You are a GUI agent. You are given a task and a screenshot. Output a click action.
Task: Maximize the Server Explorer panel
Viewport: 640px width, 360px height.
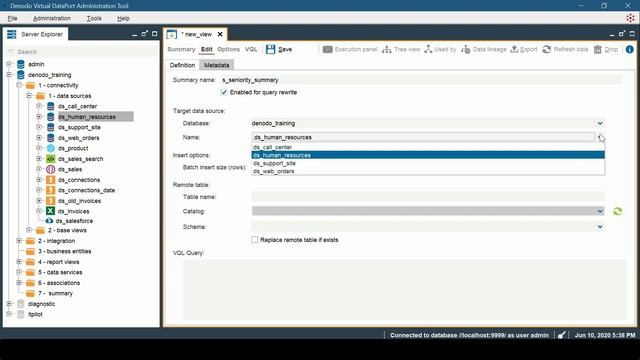155,34
